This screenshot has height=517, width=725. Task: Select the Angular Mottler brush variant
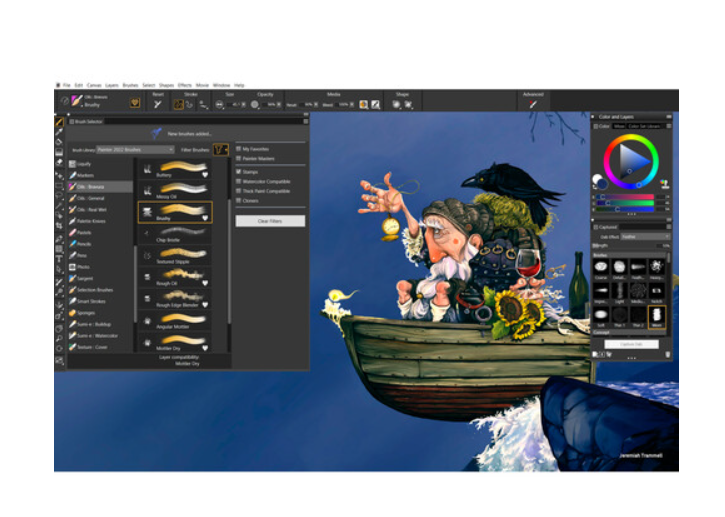pyautogui.click(x=175, y=321)
